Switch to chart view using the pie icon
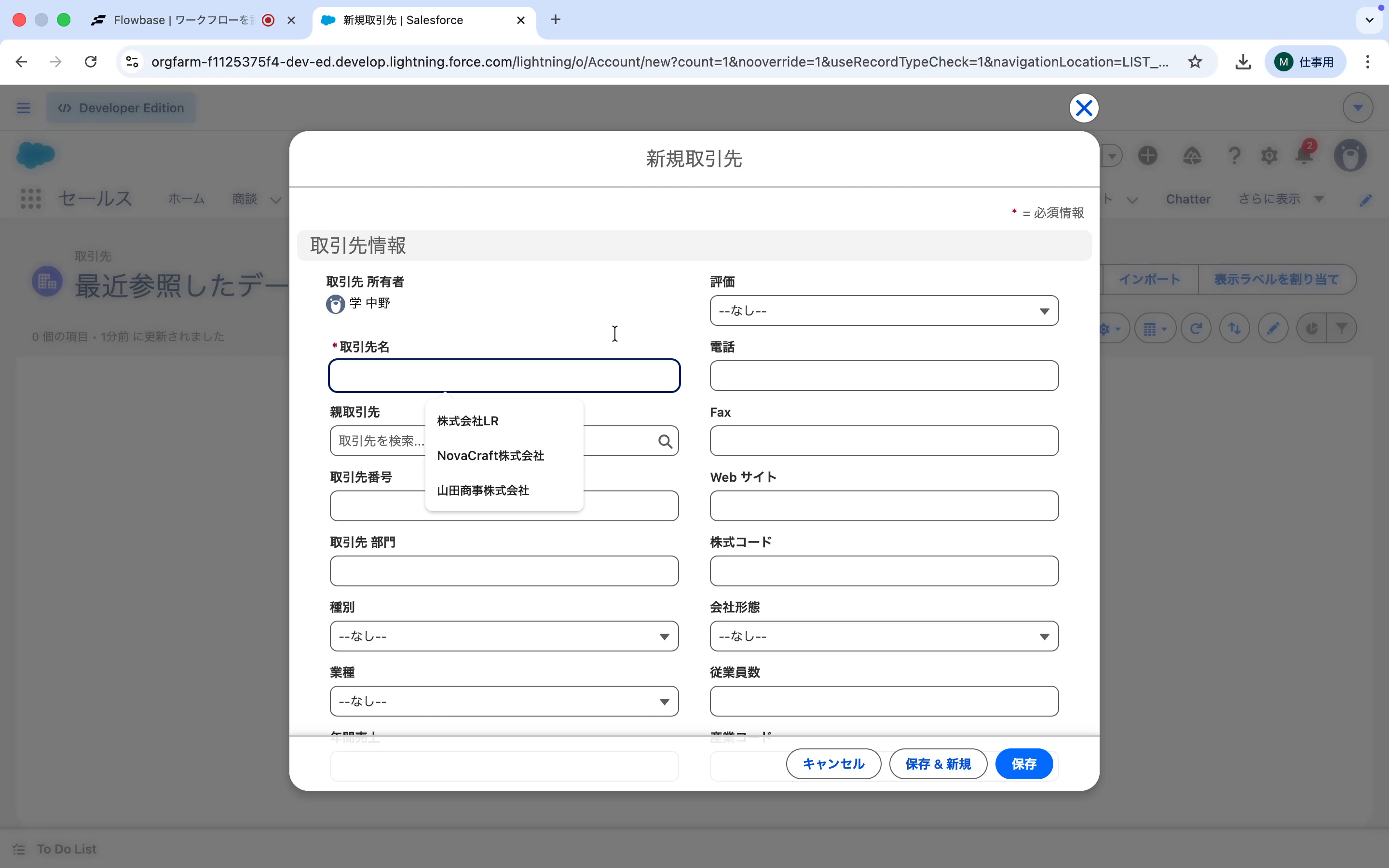Viewport: 1389px width, 868px height. (1312, 328)
